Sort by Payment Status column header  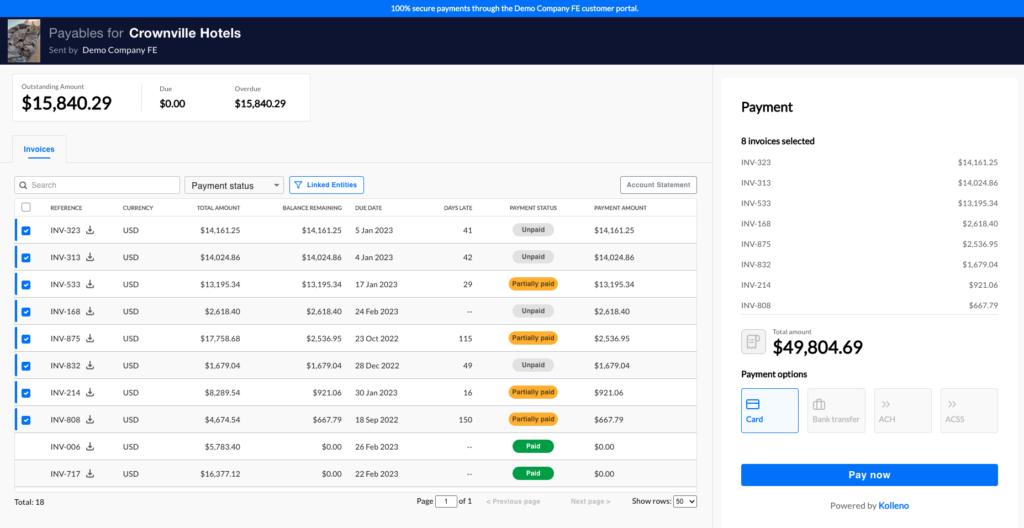tap(533, 208)
